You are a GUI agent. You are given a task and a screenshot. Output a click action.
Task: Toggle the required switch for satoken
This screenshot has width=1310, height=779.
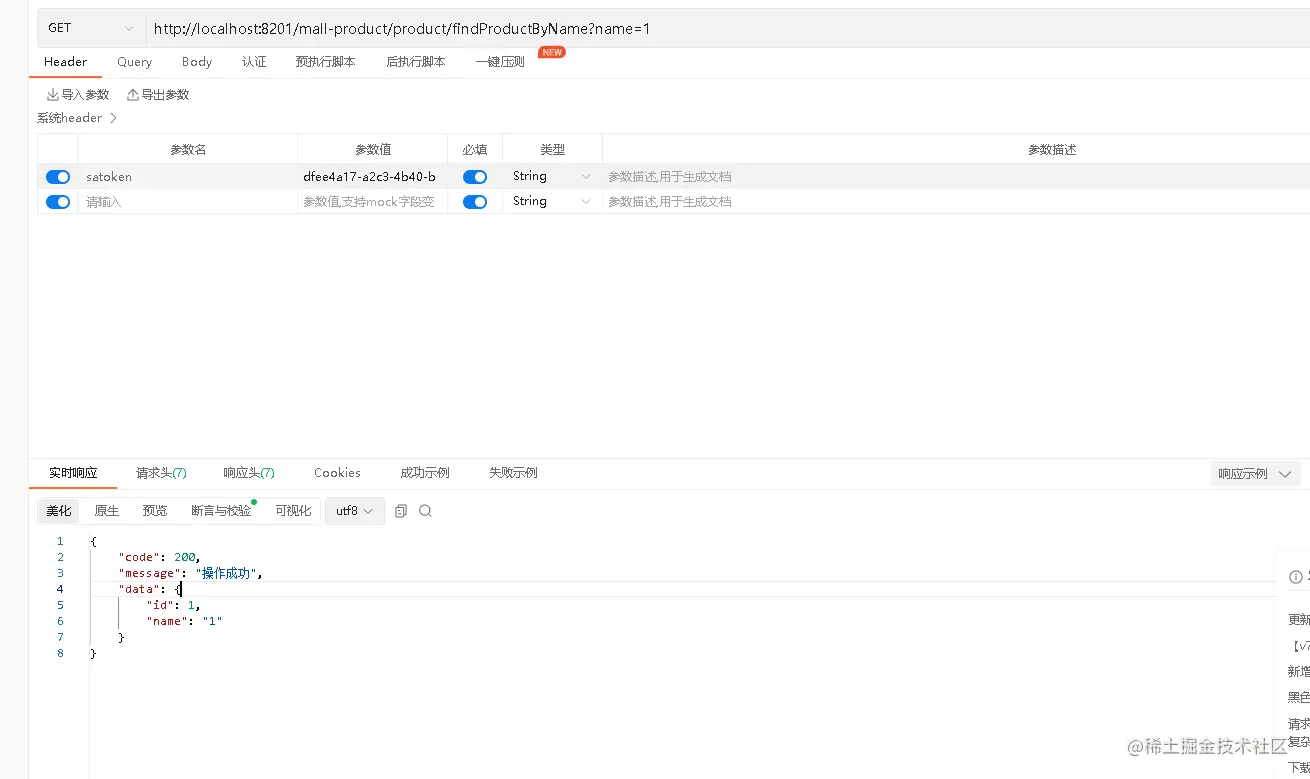tap(475, 177)
